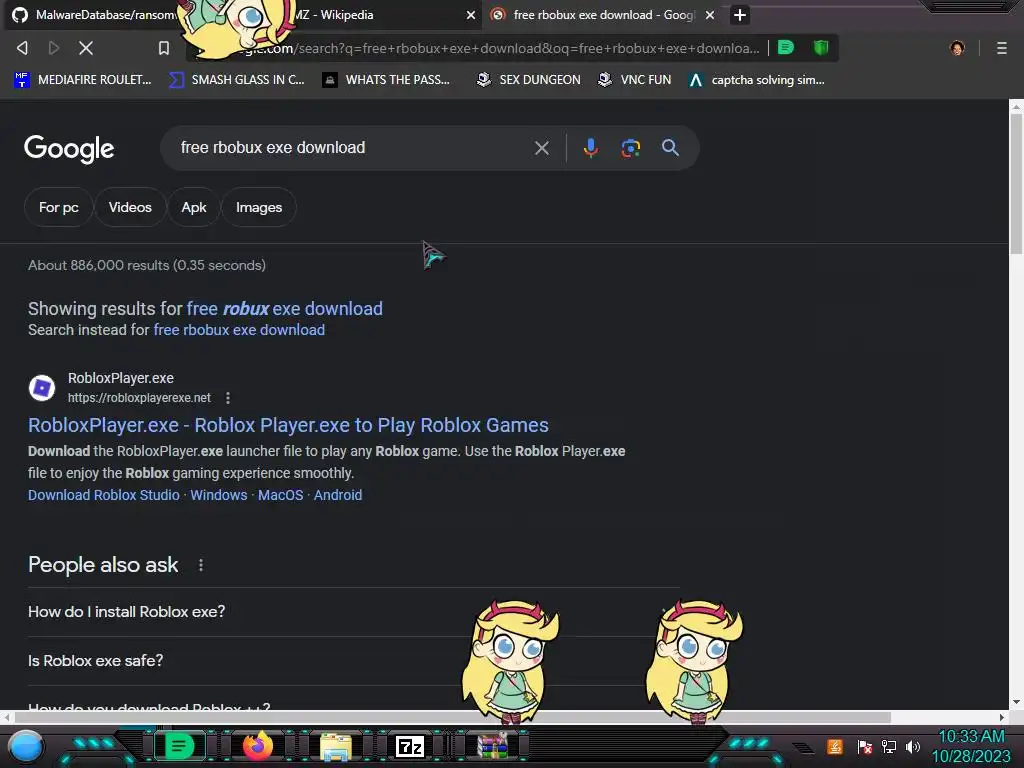Click the orange Java update tray icon
The image size is (1024, 768).
[835, 746]
